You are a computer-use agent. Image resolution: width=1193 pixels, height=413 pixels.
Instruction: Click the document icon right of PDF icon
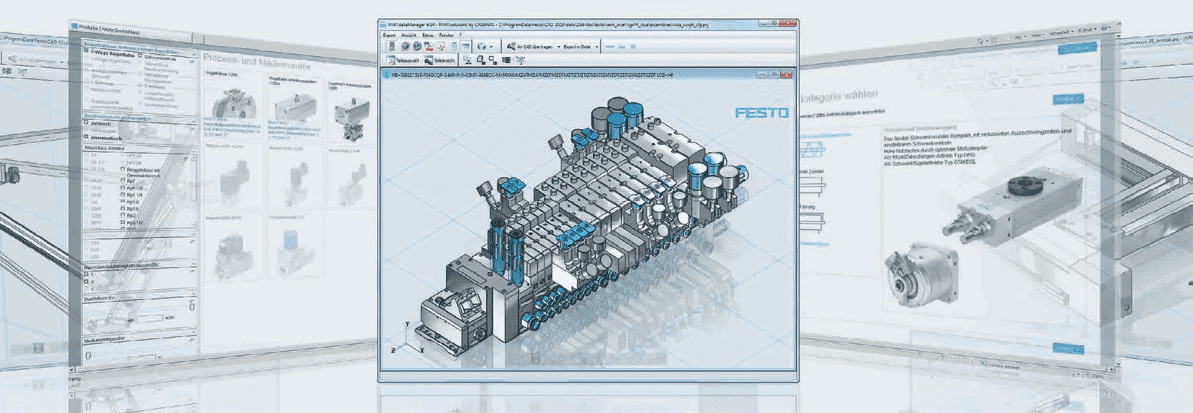point(441,46)
